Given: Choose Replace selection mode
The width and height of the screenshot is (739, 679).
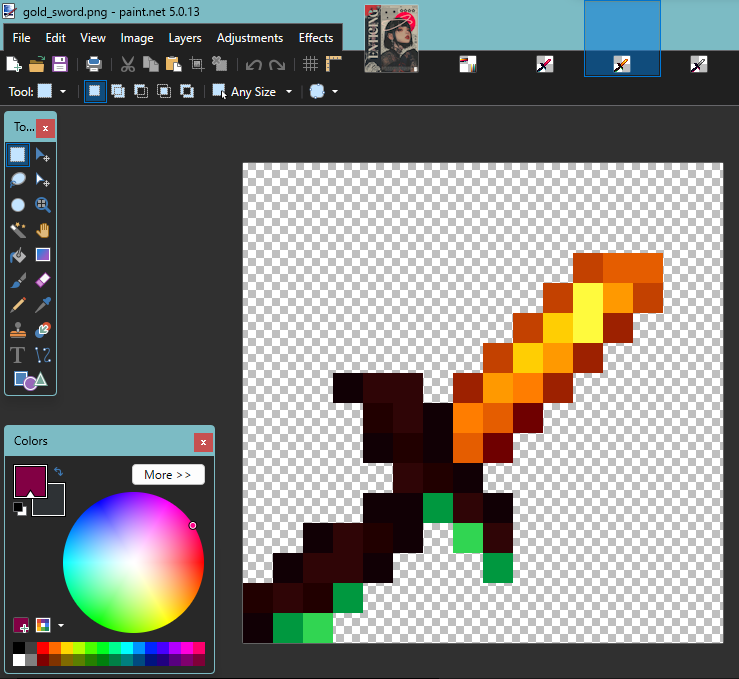Looking at the screenshot, I should [95, 91].
